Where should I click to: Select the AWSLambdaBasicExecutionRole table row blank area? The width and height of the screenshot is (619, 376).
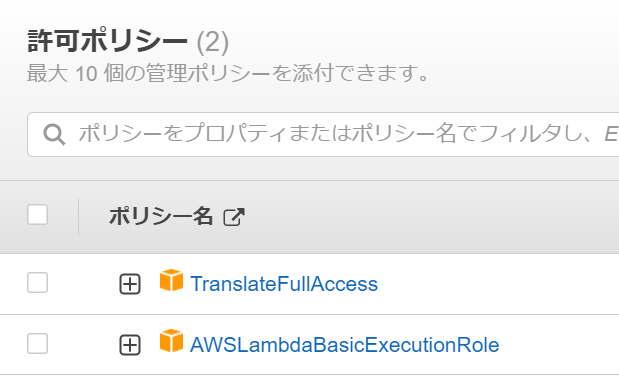(x=561, y=345)
